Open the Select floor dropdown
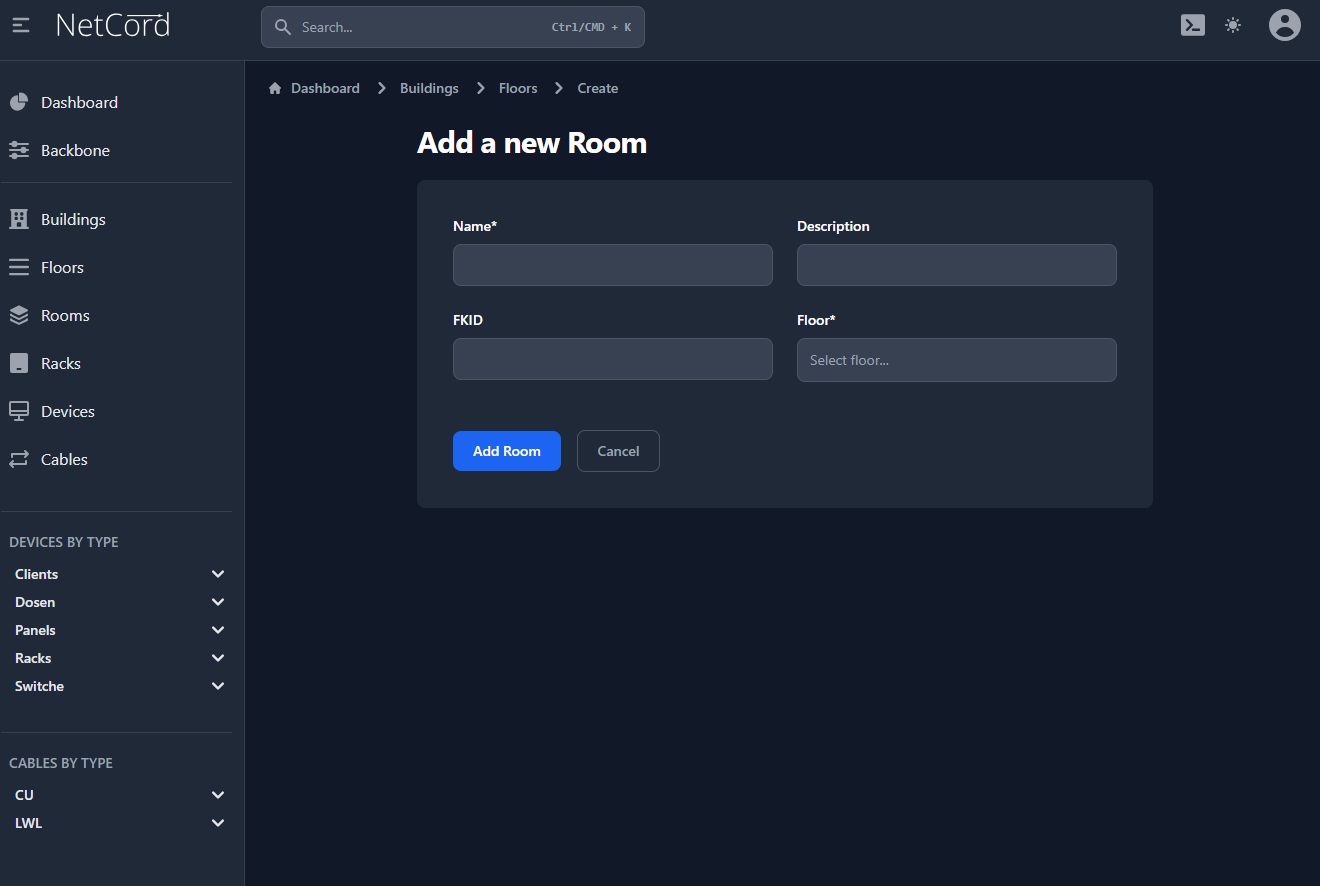This screenshot has width=1320, height=886. coord(956,360)
